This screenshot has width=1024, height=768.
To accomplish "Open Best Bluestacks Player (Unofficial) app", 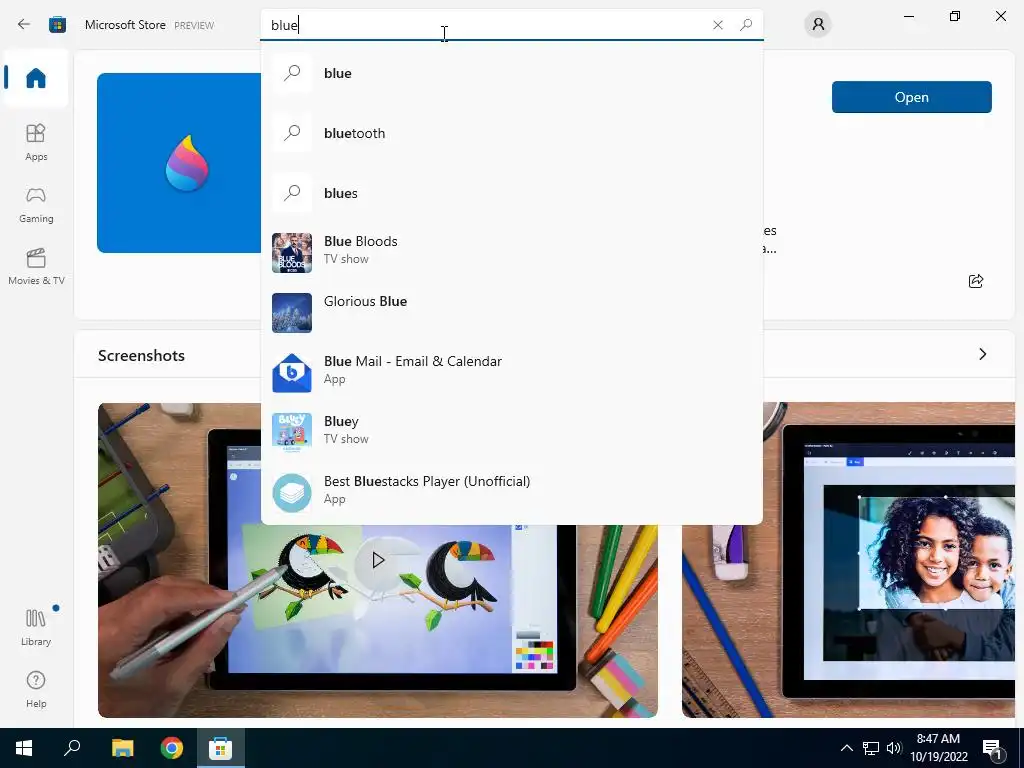I will coord(511,492).
